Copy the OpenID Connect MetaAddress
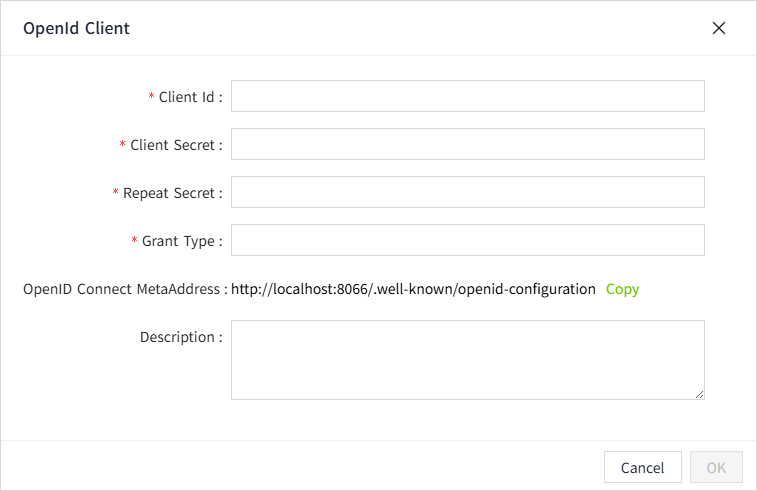Screen dimensions: 757x491 point(622,289)
